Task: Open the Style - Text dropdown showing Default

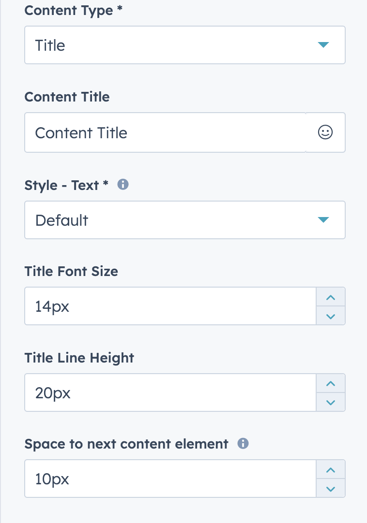Action: [x=185, y=220]
